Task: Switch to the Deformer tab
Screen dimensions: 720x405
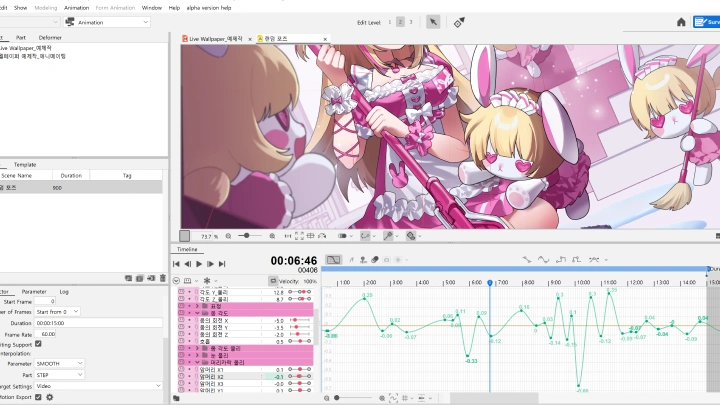Action: [50, 38]
